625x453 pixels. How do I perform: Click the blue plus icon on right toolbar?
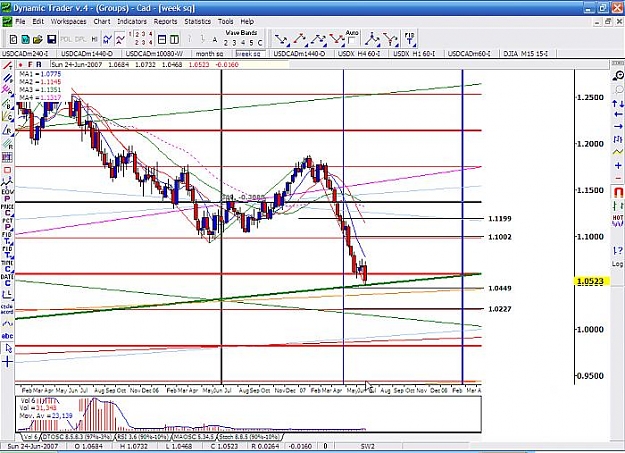pyautogui.click(x=618, y=165)
